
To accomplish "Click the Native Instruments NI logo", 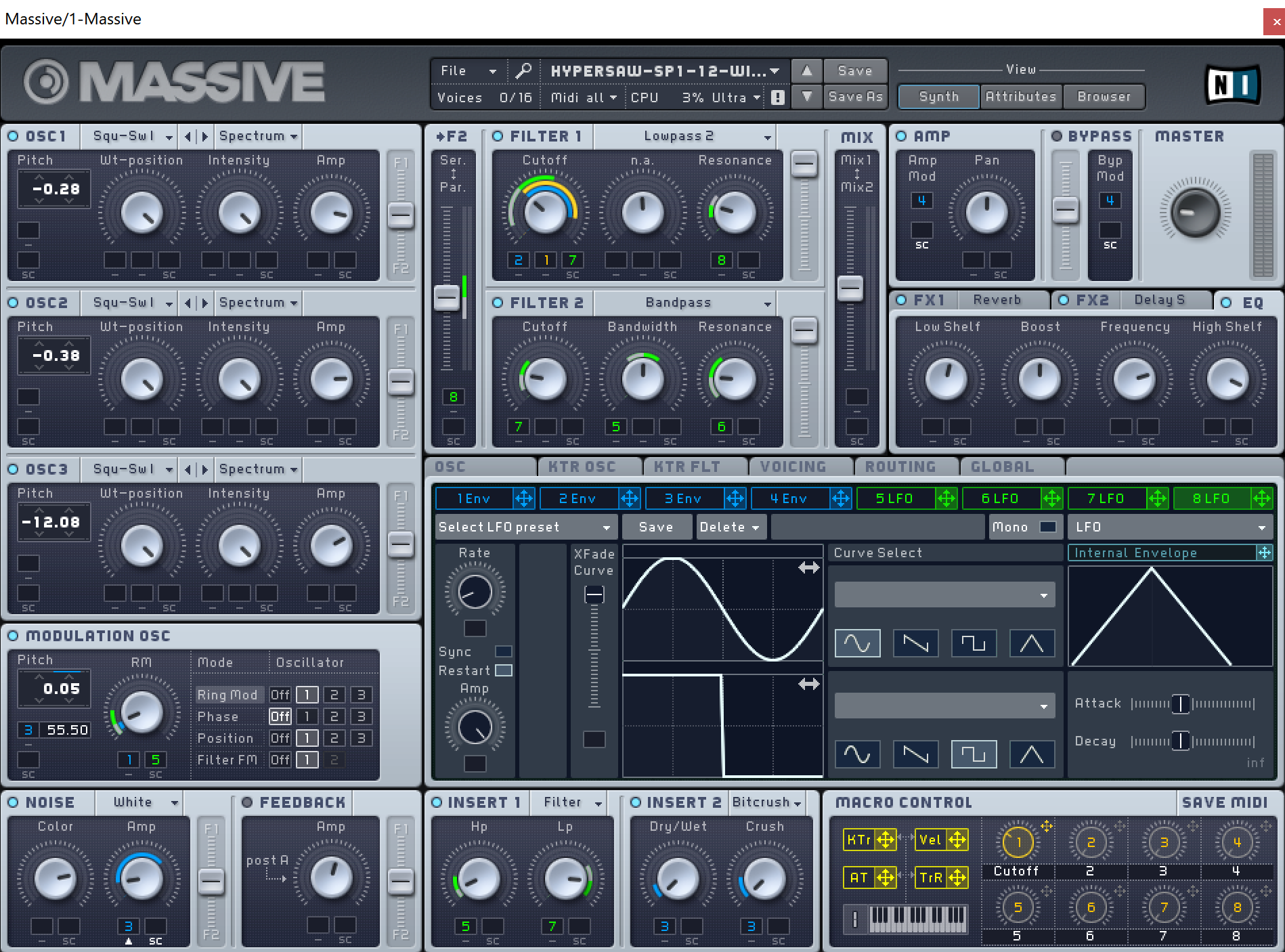I will pos(1232,85).
